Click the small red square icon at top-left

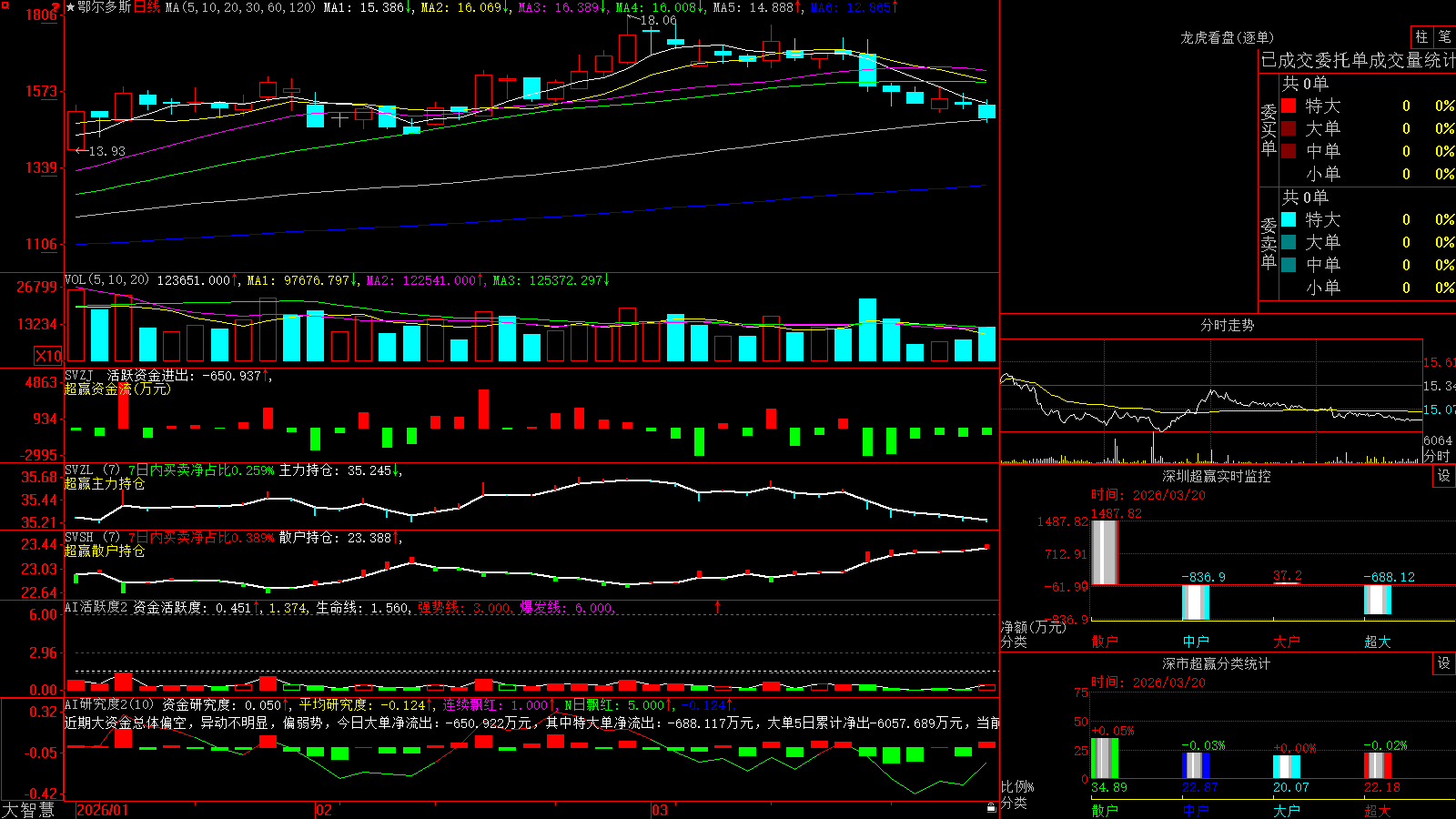tap(4, 5)
